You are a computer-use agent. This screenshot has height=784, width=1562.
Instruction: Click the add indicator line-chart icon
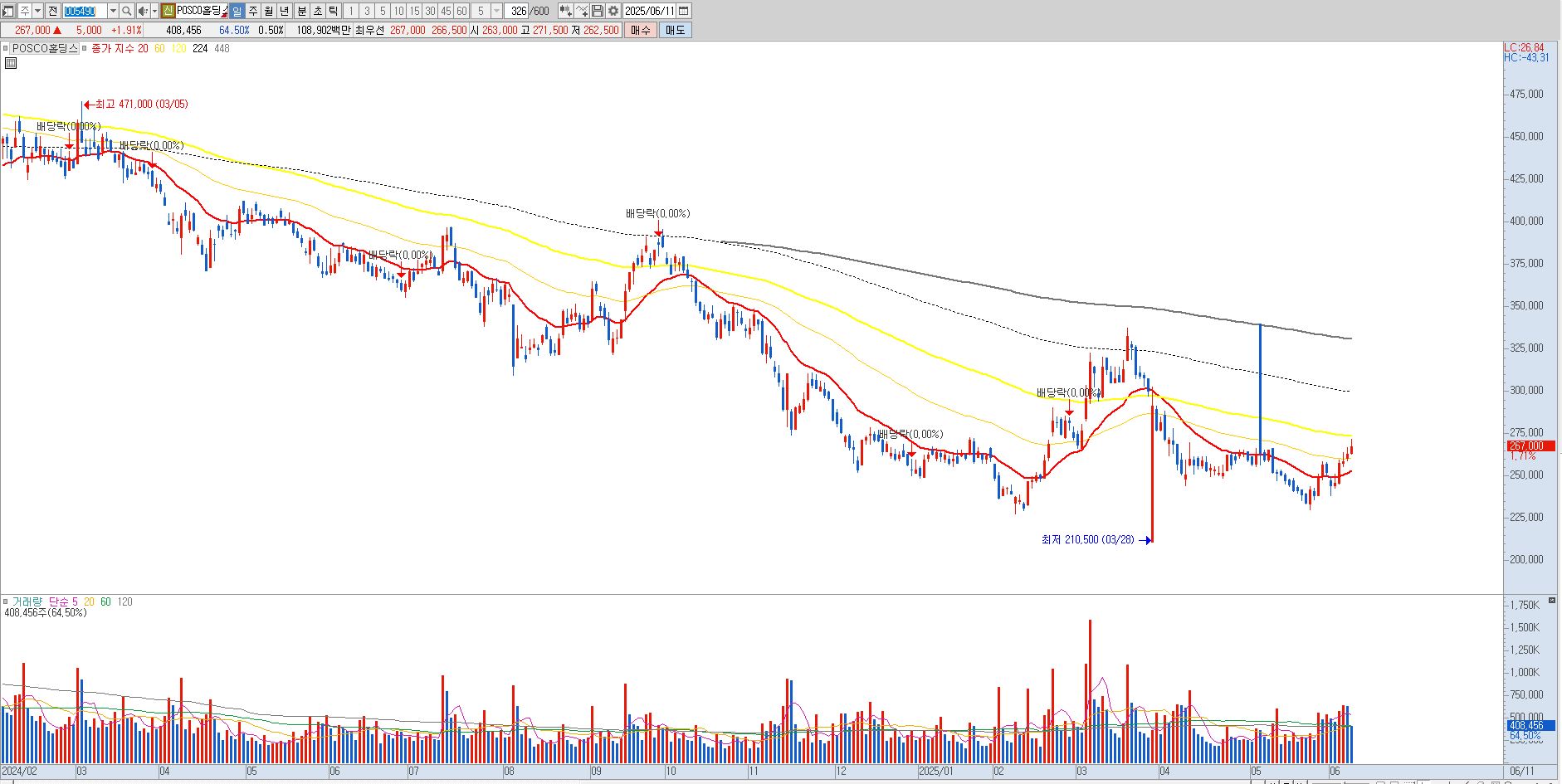coord(582,11)
